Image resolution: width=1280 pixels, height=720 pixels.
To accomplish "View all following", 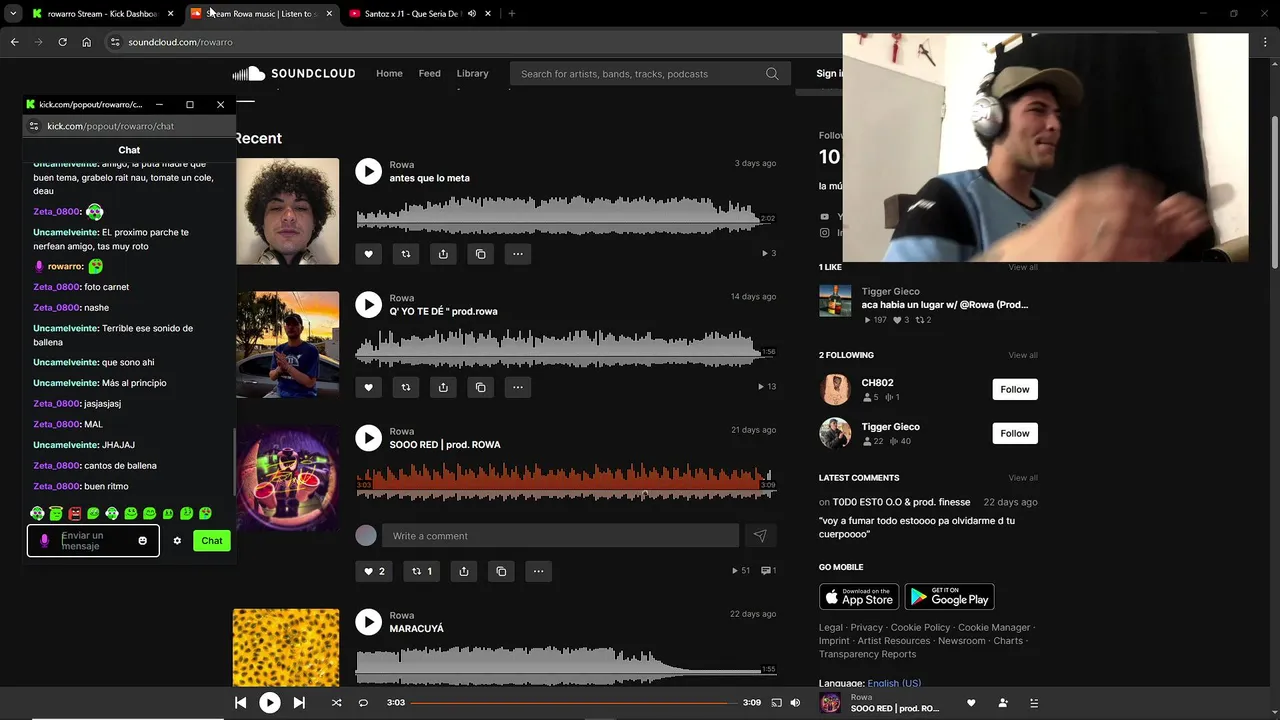I will (x=1023, y=355).
